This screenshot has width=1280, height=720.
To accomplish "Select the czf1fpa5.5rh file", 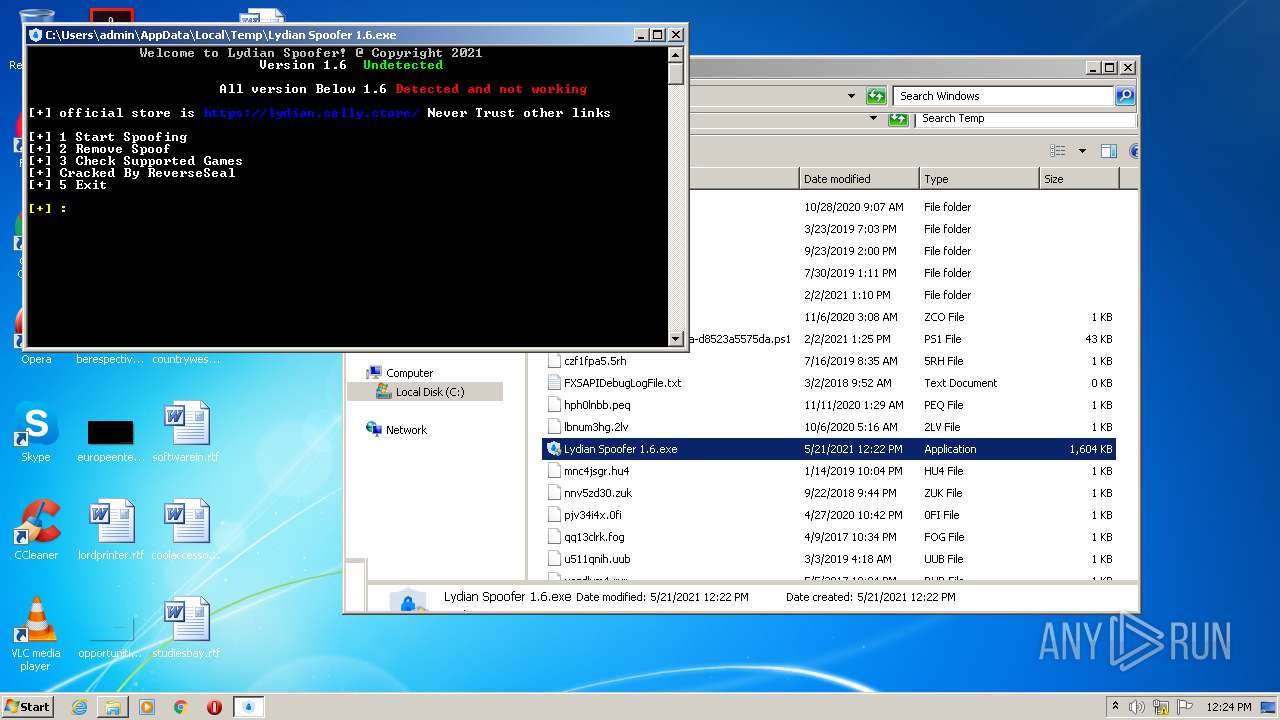I will (x=828, y=361).
